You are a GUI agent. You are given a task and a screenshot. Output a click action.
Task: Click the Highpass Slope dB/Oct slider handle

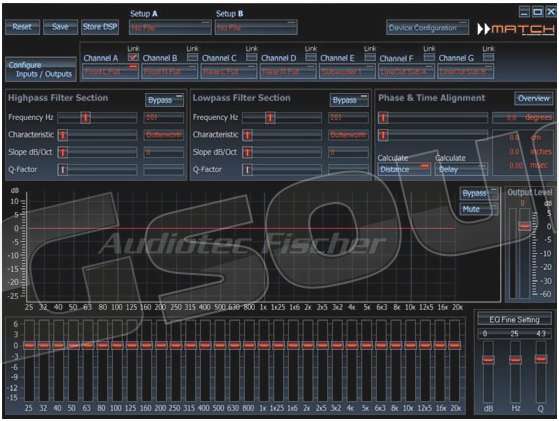63,153
